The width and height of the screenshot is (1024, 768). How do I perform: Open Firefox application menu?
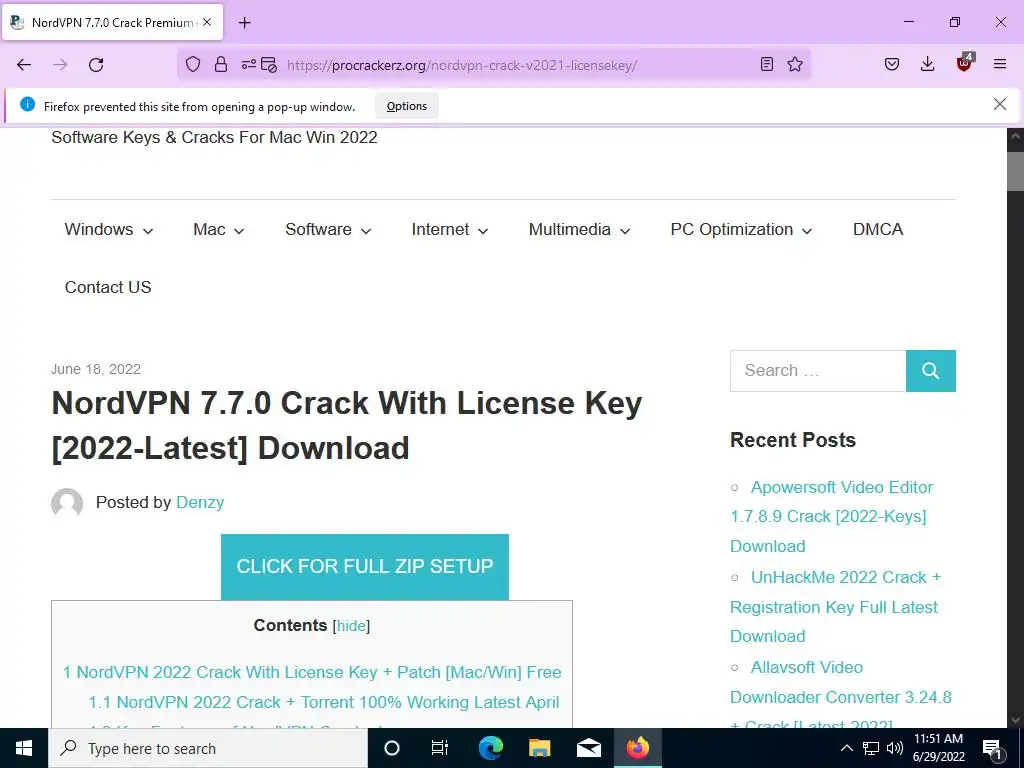point(1000,64)
